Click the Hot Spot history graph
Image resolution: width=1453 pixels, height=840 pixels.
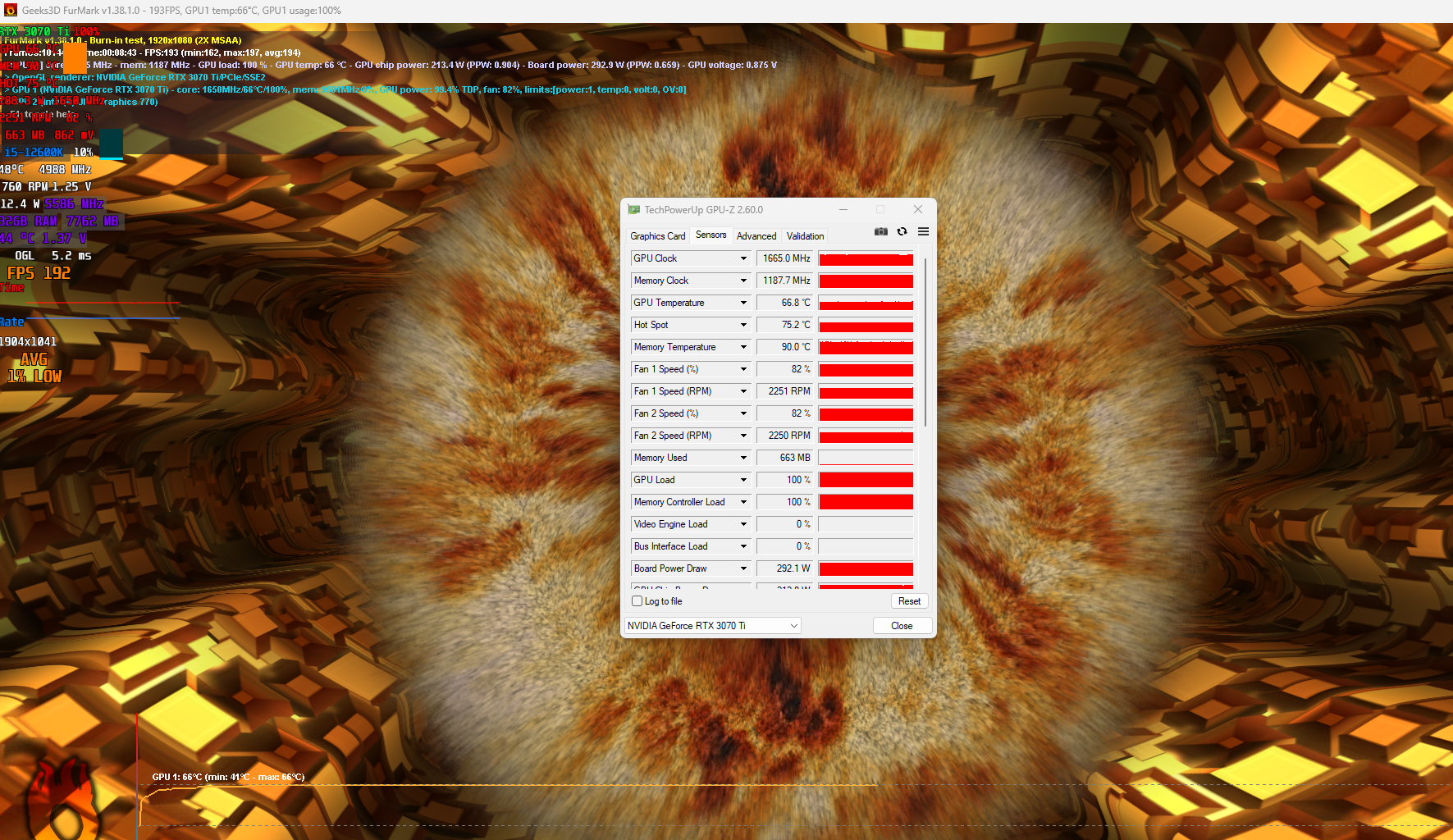(866, 325)
